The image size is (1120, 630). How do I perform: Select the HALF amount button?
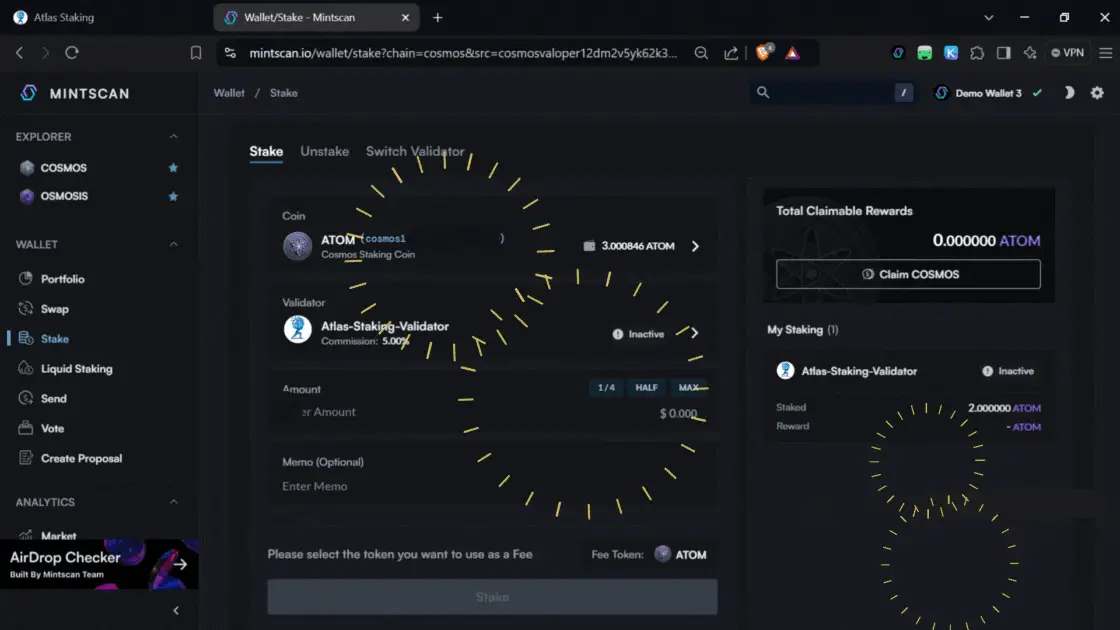coord(646,388)
